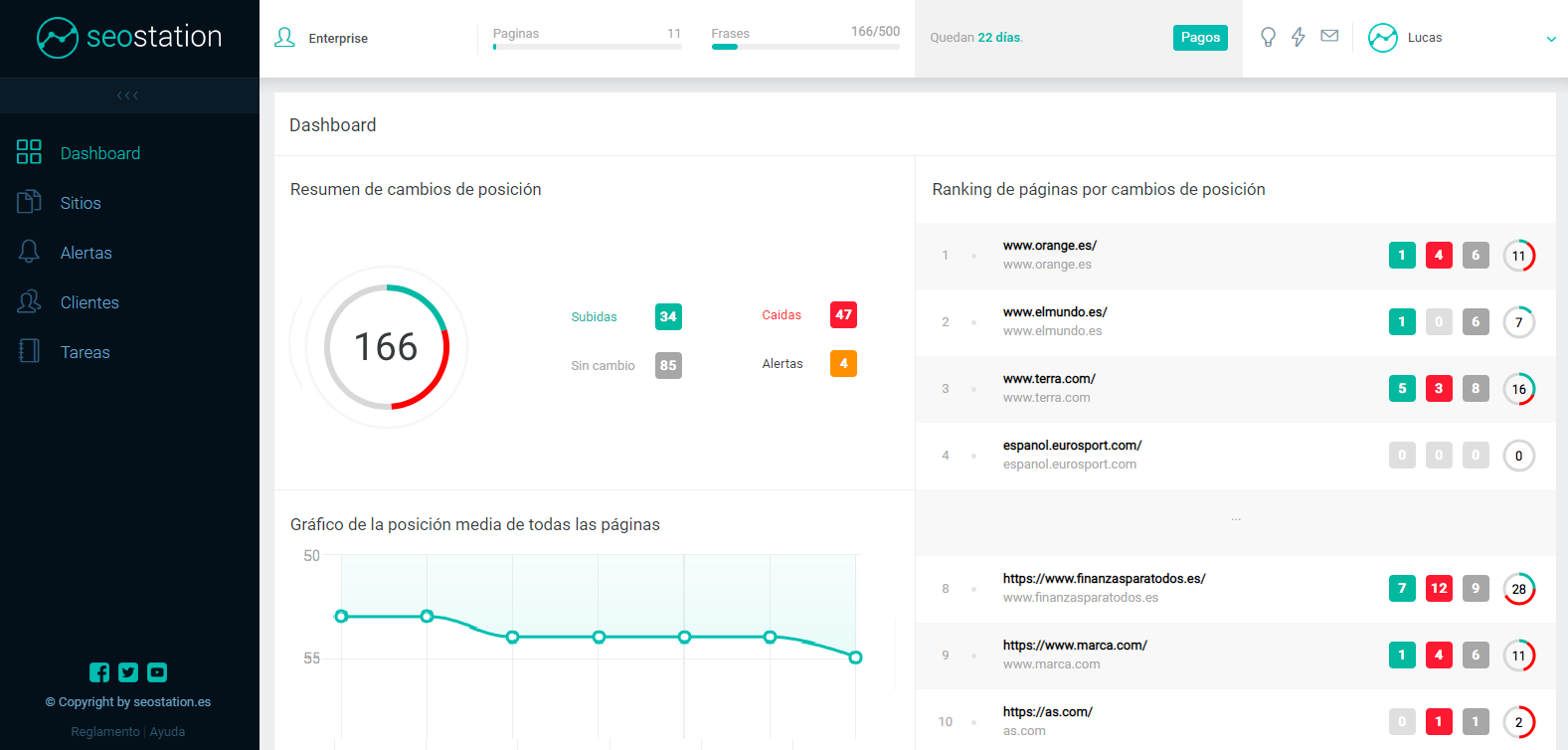Click the gray 8 badge for terra.com

[1476, 389]
